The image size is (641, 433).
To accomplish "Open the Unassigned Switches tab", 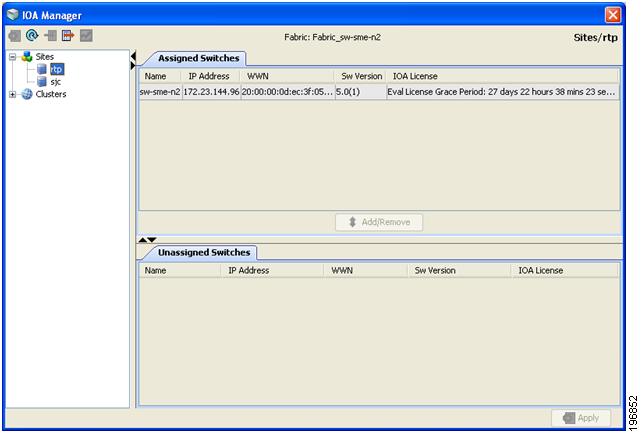I will point(204,252).
